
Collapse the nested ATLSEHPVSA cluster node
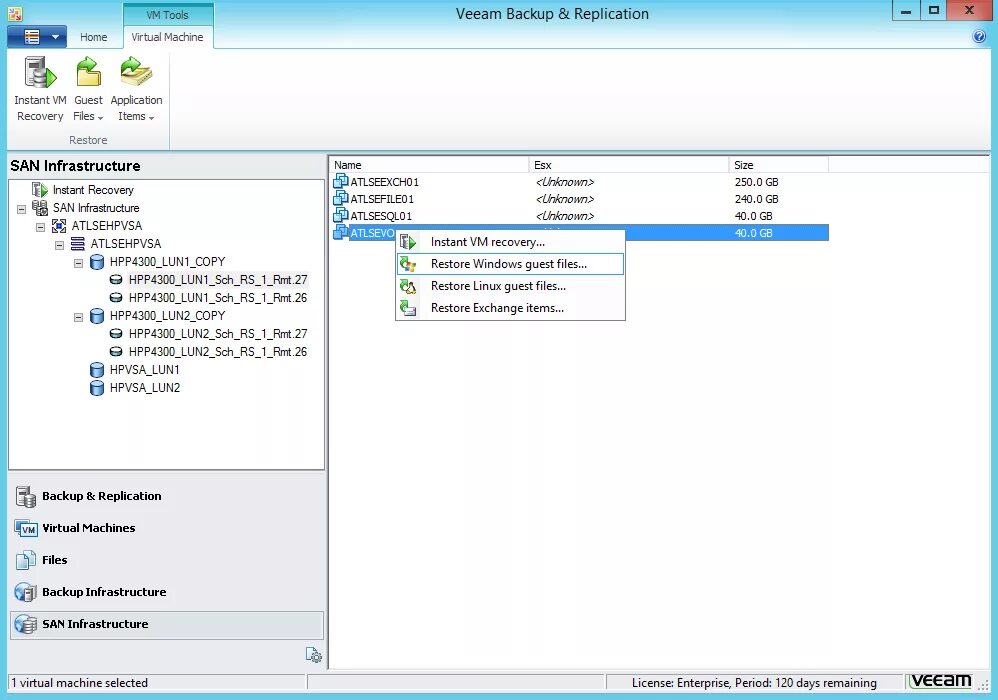59,244
